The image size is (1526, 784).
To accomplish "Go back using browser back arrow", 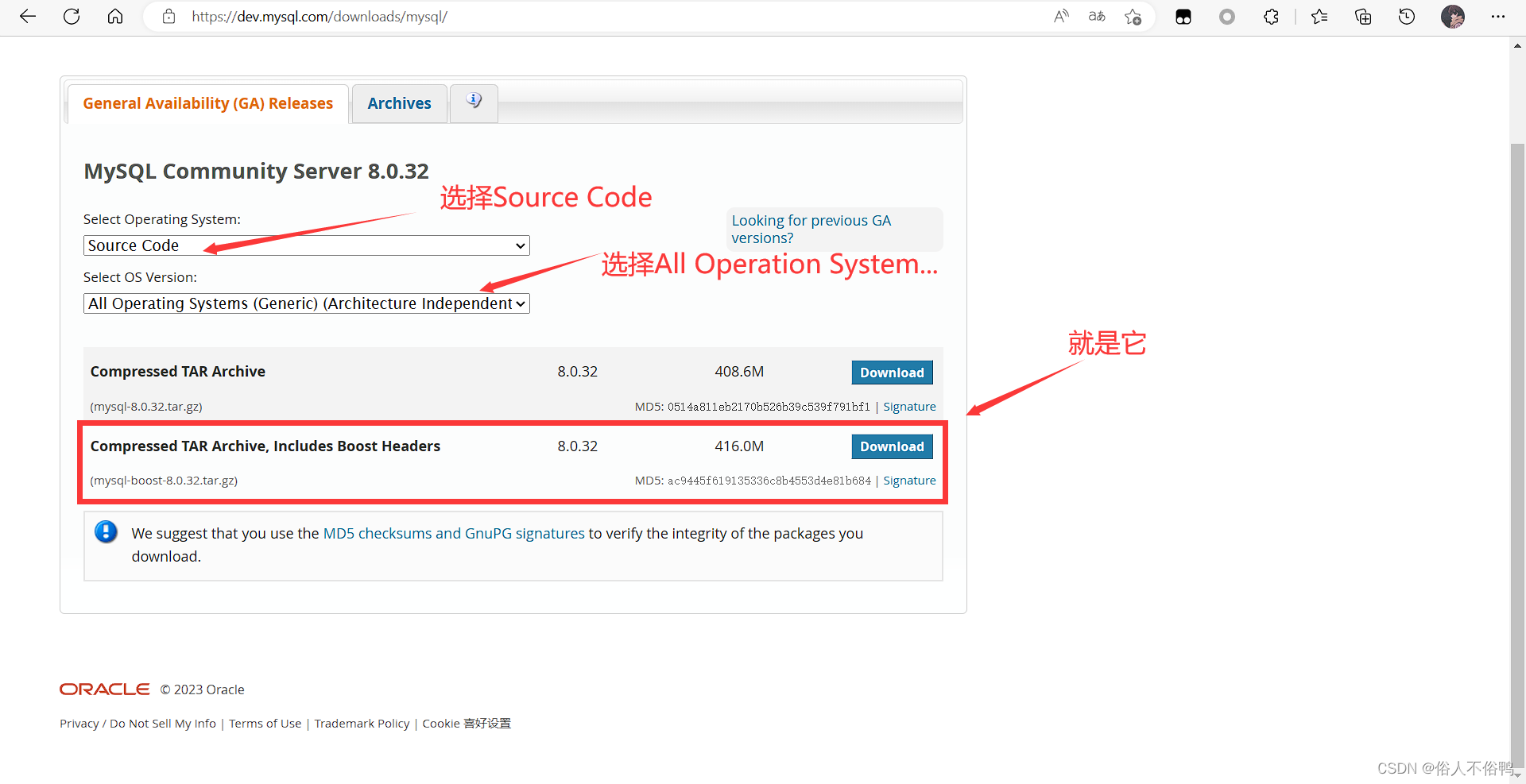I will click(28, 16).
